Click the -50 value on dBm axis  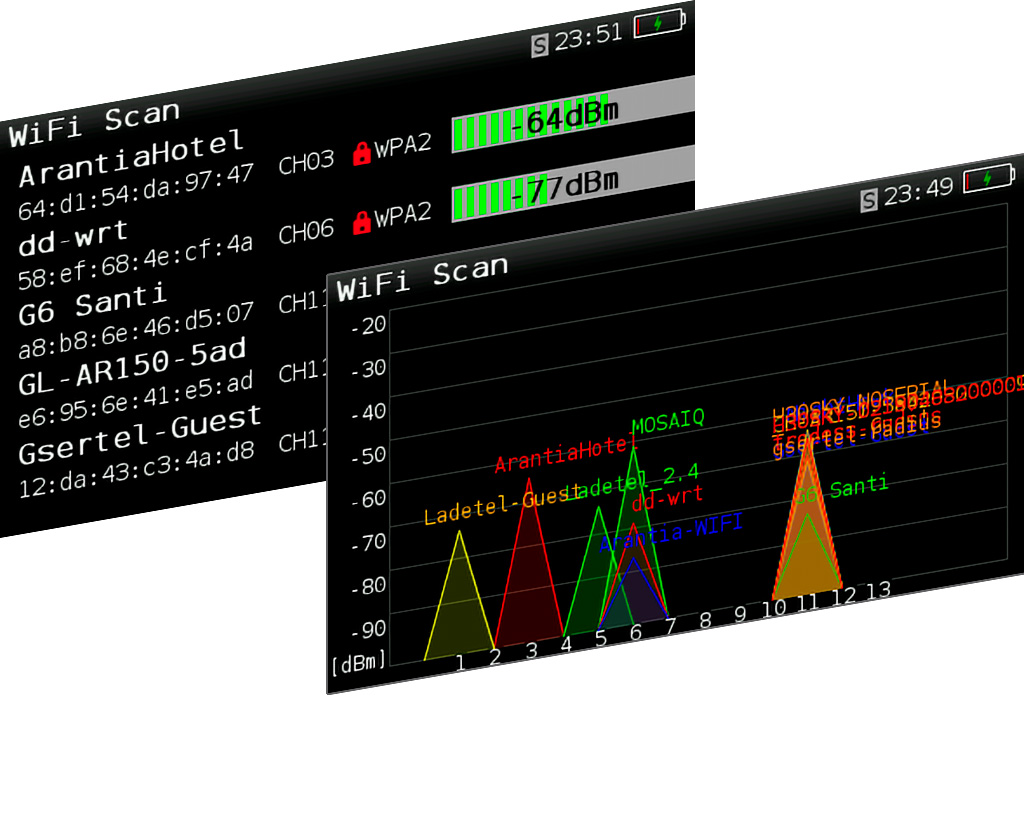click(x=369, y=455)
